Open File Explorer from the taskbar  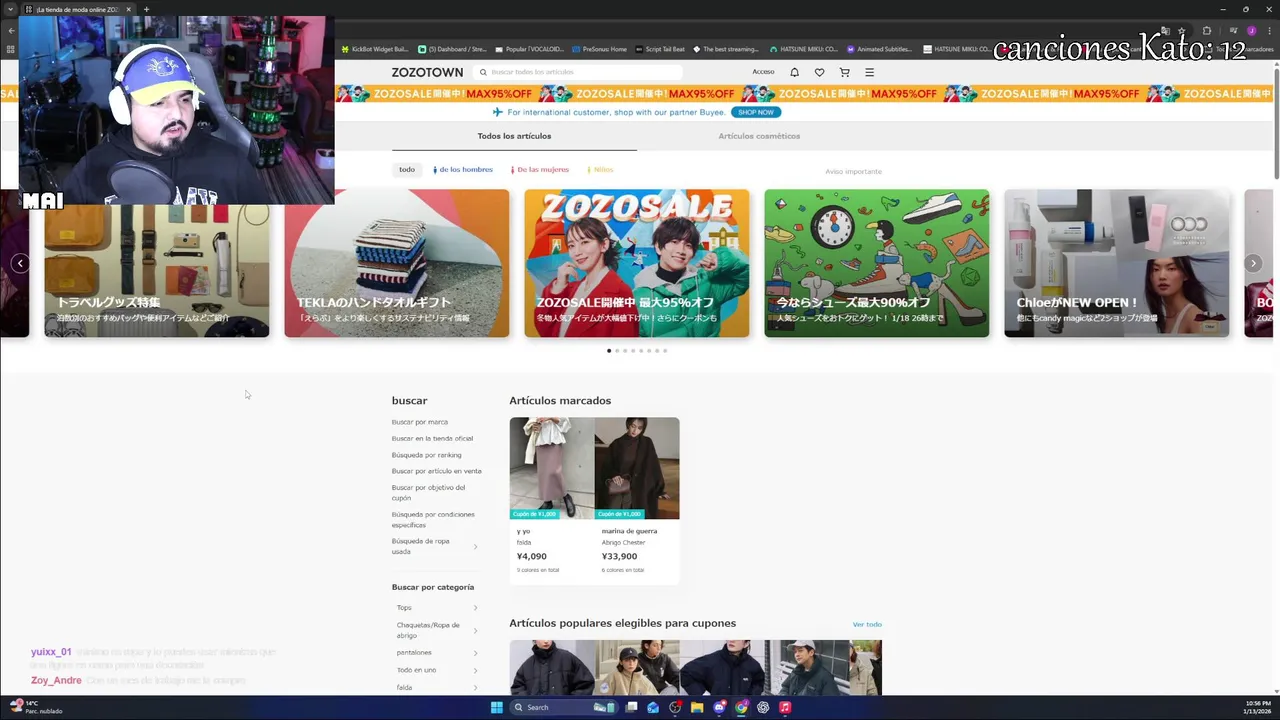(x=697, y=707)
